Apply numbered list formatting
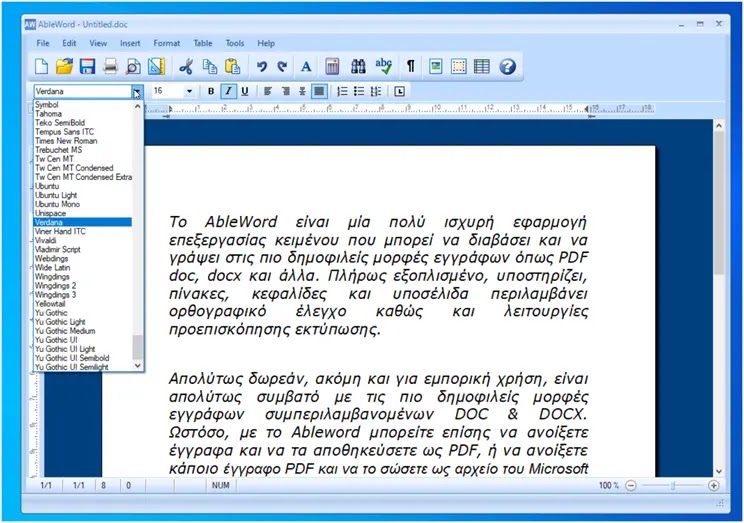 pyautogui.click(x=342, y=91)
